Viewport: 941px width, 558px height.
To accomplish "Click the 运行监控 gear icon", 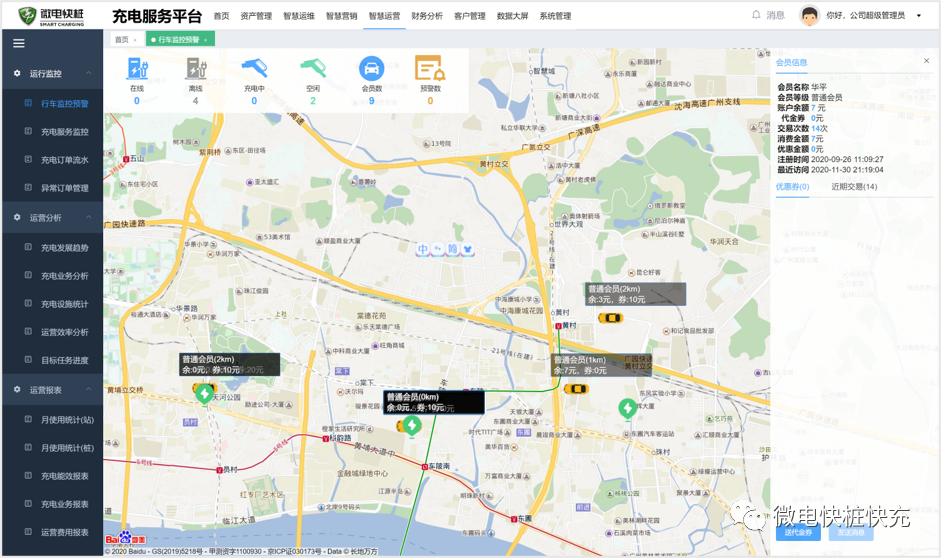I will pyautogui.click(x=17, y=73).
